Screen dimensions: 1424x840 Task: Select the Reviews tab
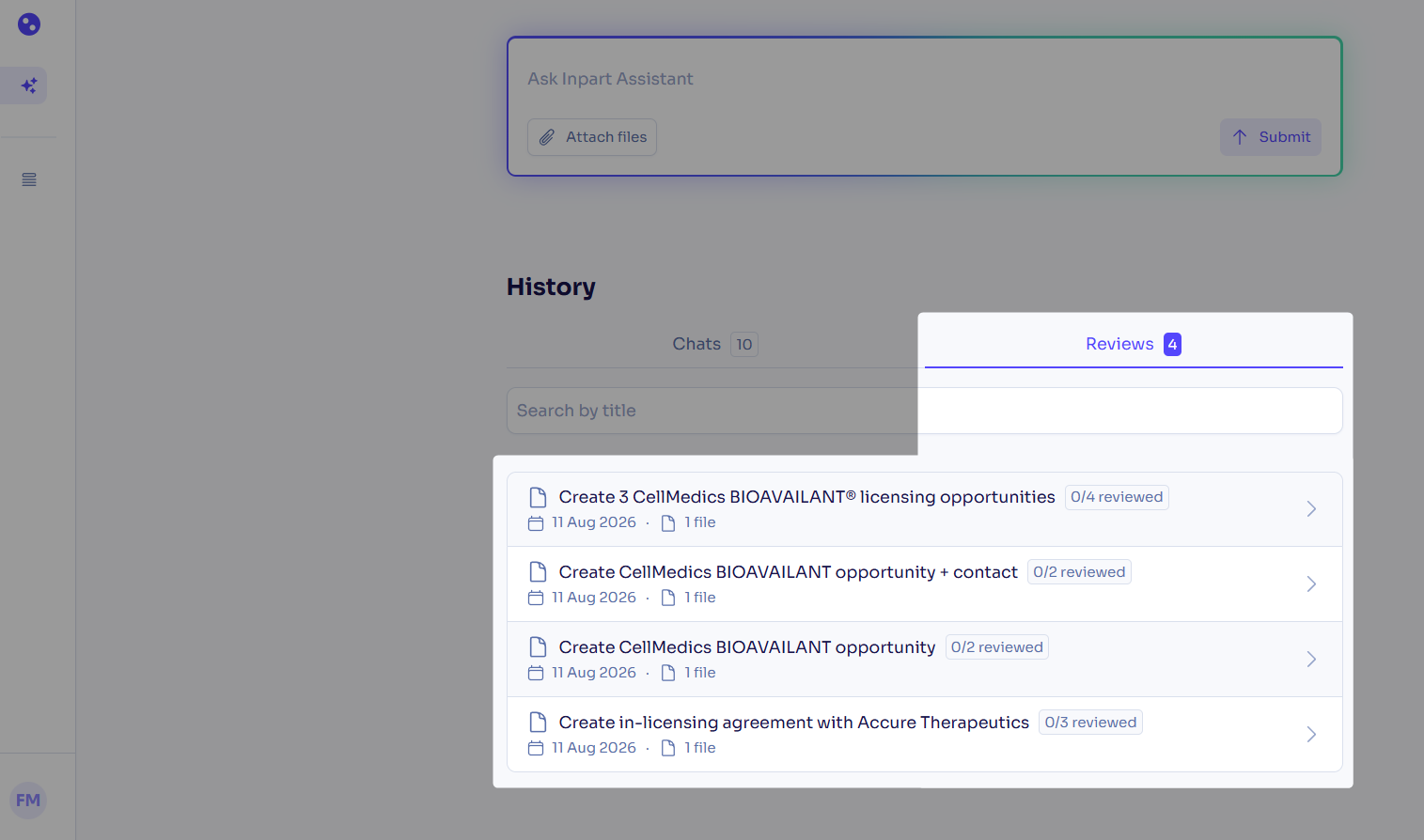pos(1134,344)
